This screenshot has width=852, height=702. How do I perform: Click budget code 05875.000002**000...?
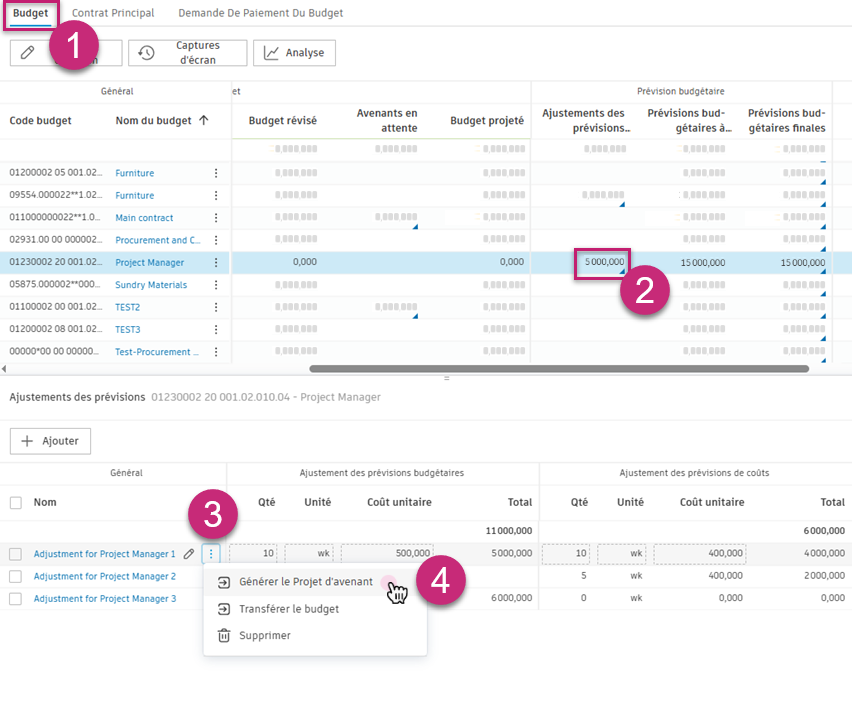[54, 284]
